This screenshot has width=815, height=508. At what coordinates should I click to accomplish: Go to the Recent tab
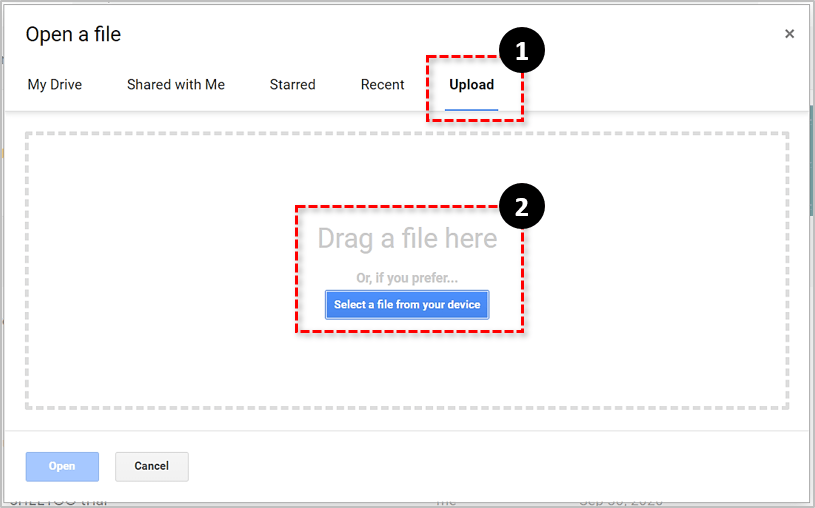(x=382, y=85)
